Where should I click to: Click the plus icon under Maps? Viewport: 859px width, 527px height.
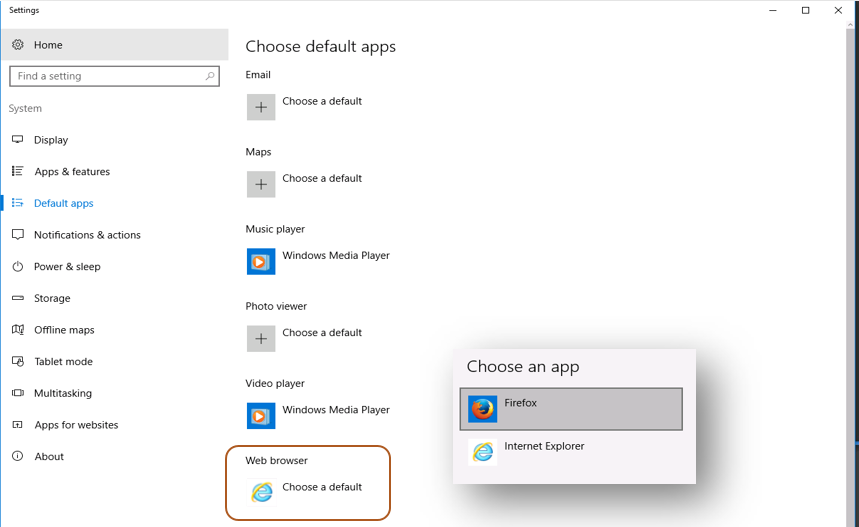(x=261, y=184)
